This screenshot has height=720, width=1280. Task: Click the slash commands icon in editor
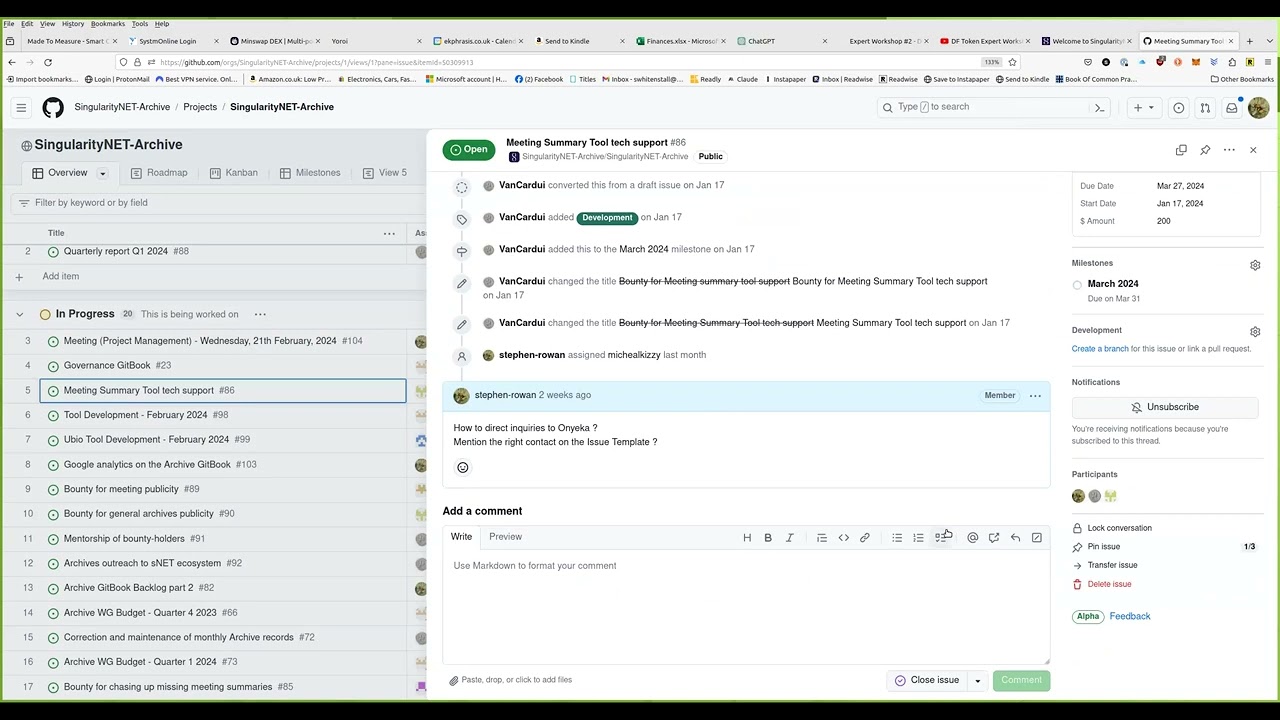pyautogui.click(x=1037, y=538)
